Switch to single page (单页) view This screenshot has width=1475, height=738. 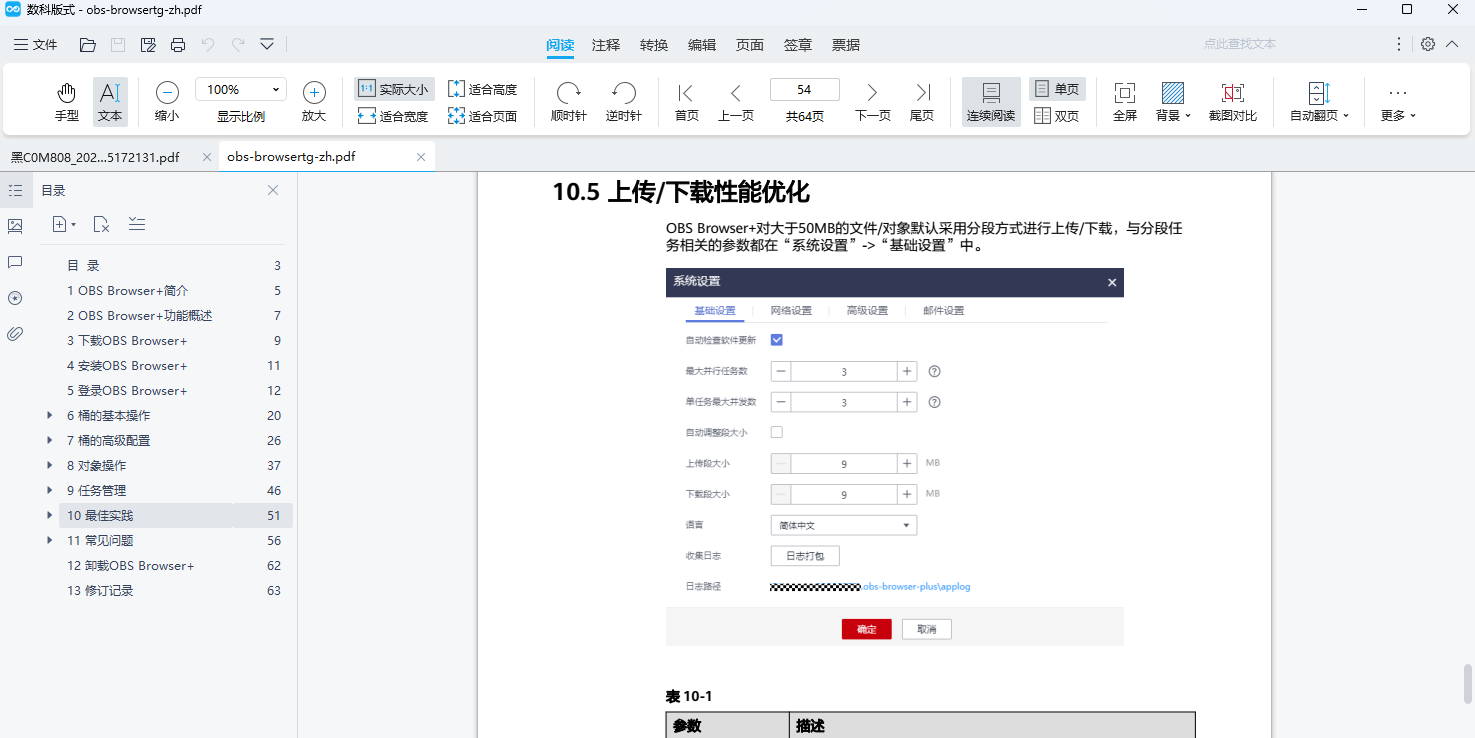(1057, 89)
